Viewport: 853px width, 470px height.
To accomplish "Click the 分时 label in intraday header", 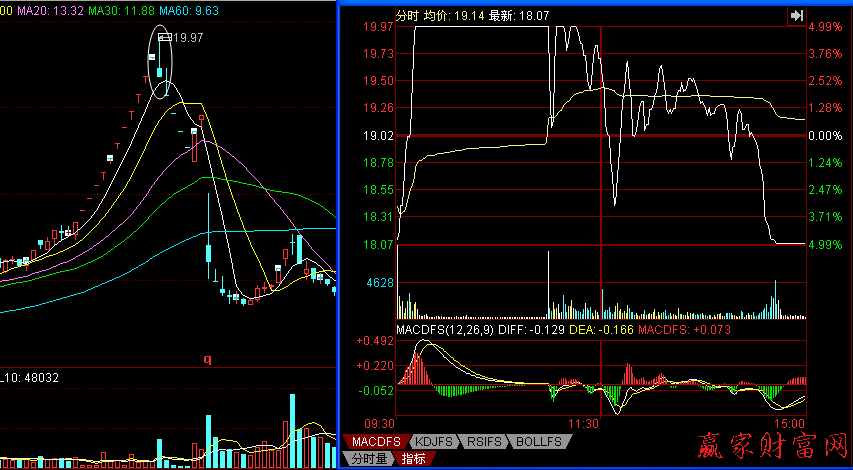I will coord(379,16).
